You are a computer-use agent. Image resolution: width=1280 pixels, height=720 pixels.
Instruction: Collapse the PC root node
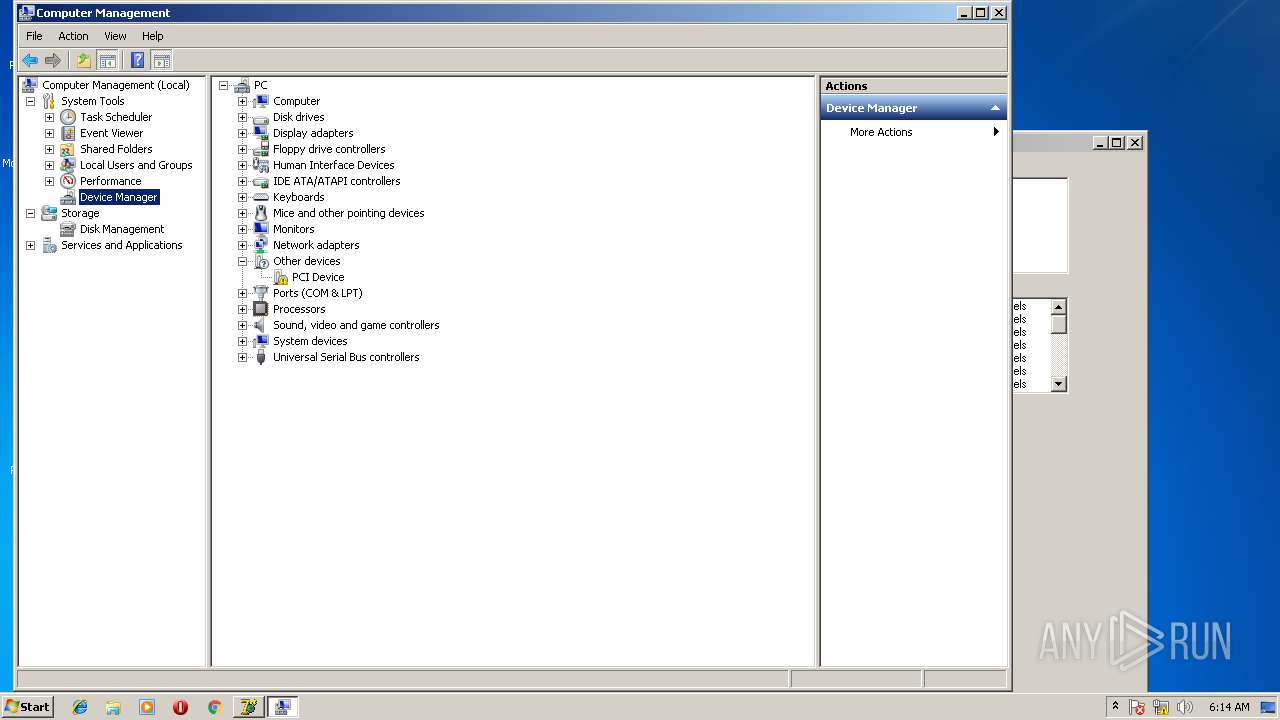pyautogui.click(x=223, y=85)
